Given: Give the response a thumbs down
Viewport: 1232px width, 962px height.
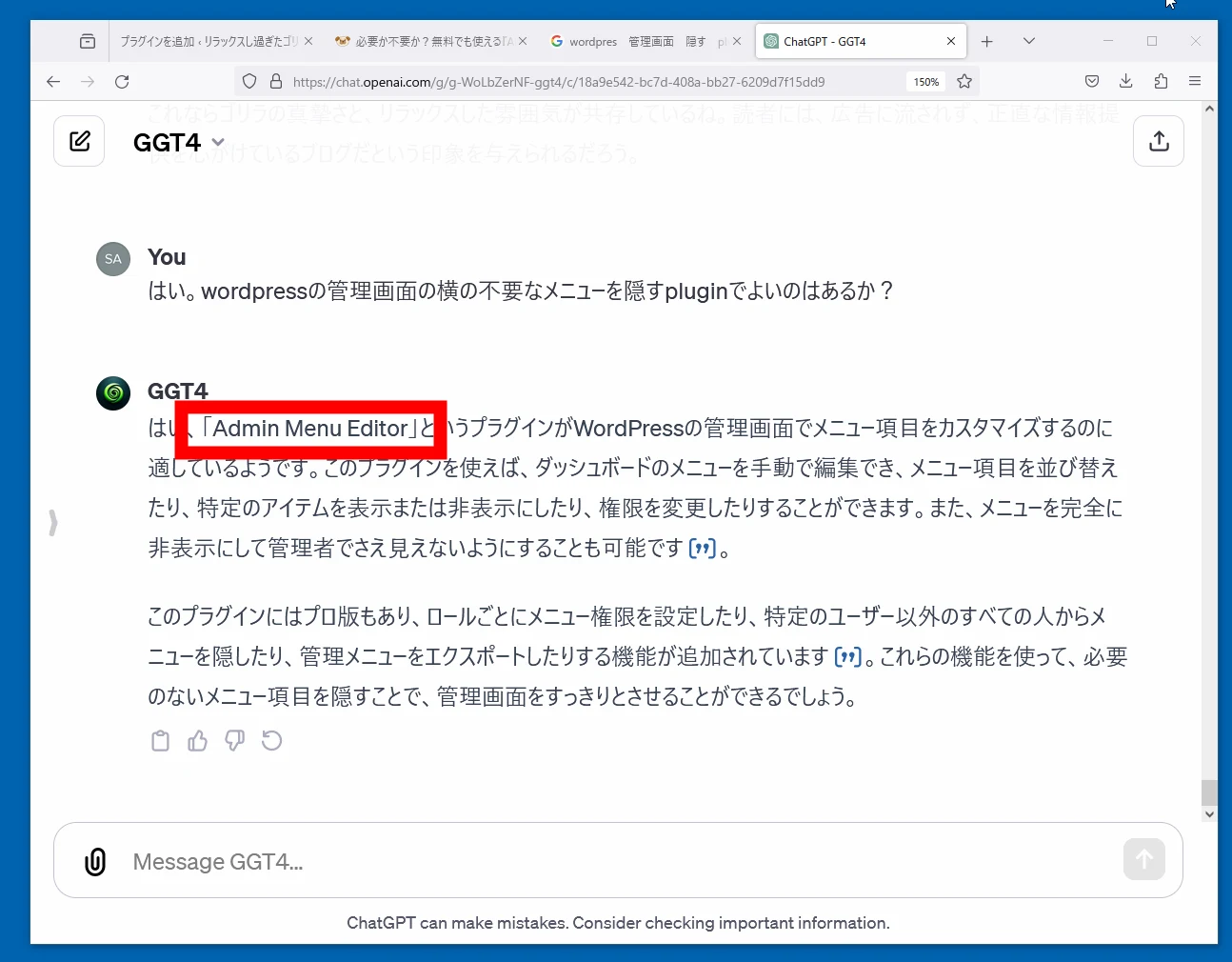Looking at the screenshot, I should pos(234,741).
